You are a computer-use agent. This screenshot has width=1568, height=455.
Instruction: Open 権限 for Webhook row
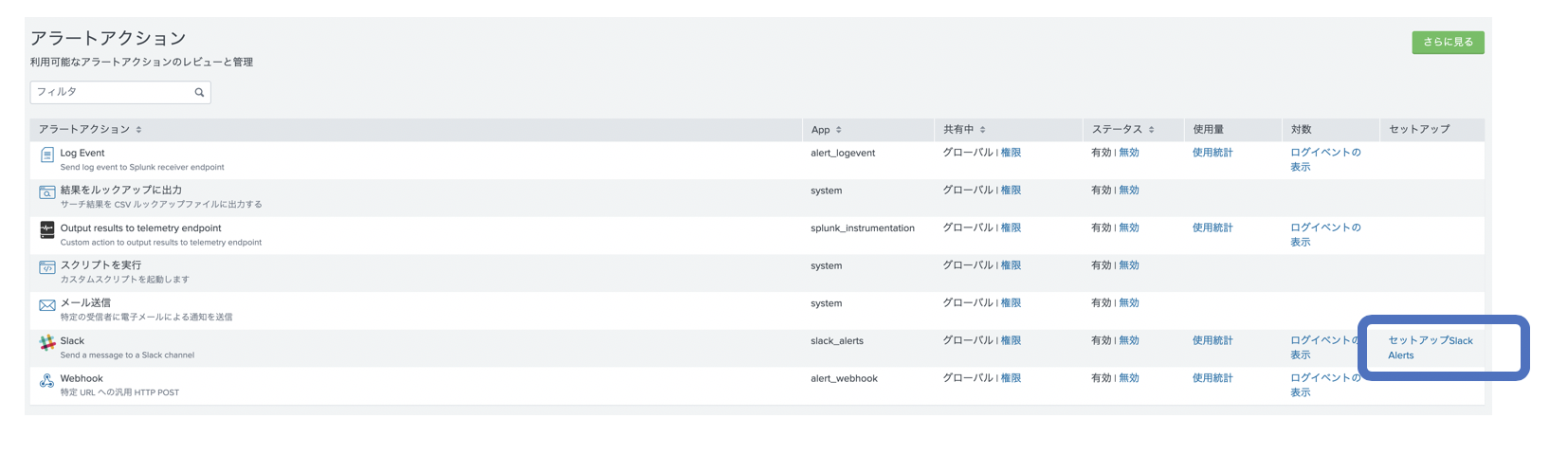[1011, 378]
